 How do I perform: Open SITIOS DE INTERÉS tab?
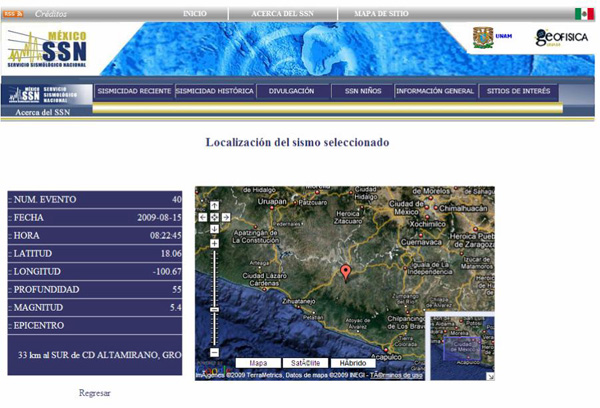coord(518,91)
